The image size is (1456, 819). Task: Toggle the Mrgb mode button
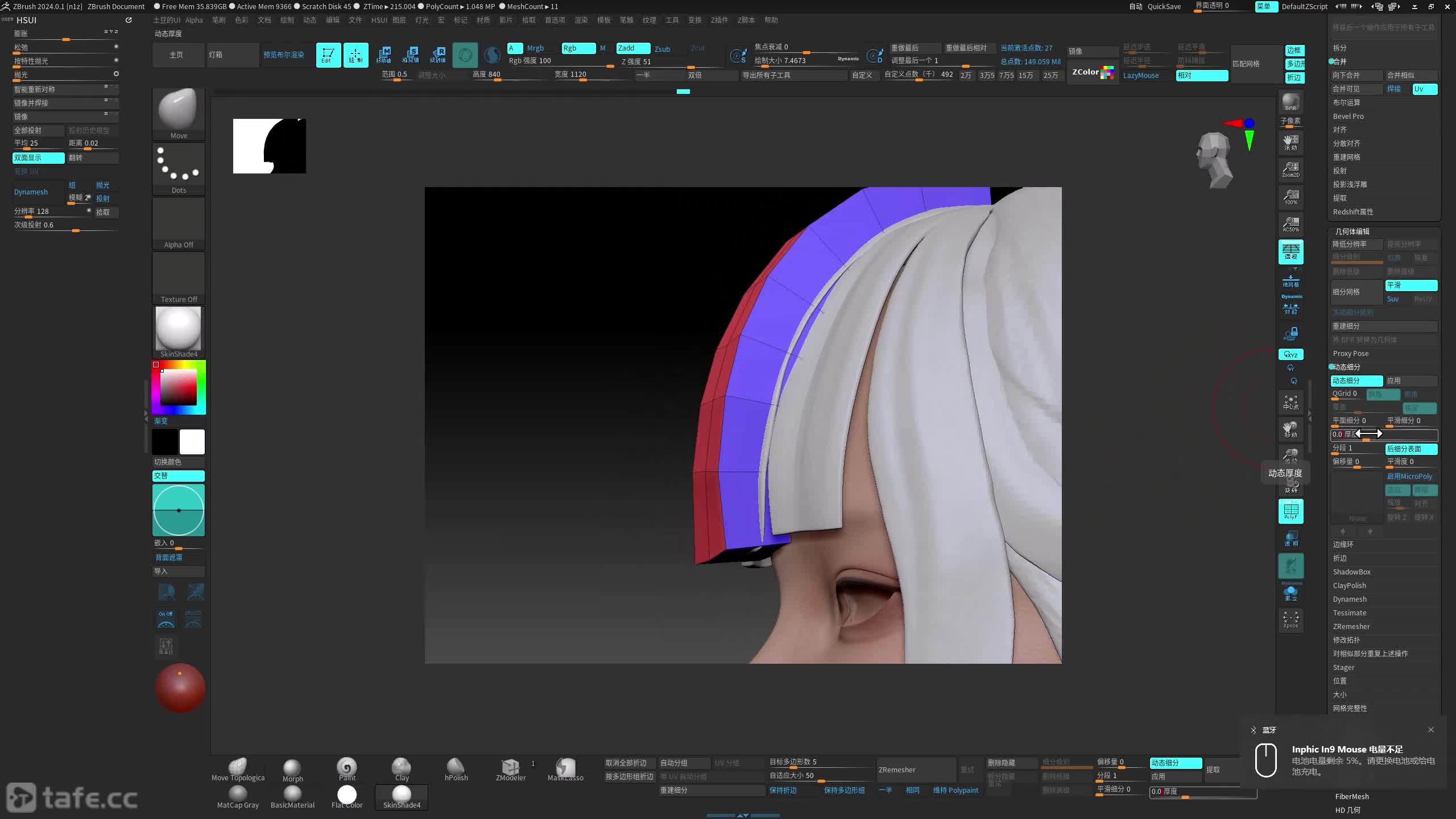coord(535,48)
